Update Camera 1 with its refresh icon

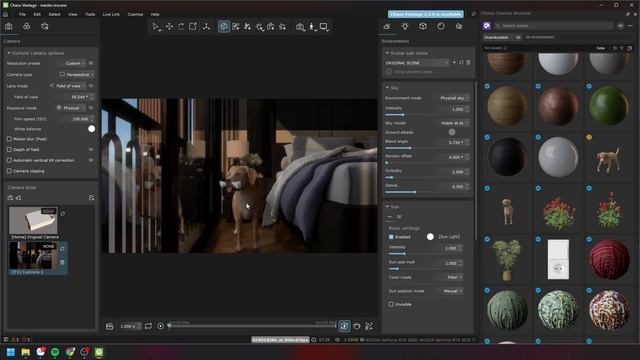click(62, 248)
